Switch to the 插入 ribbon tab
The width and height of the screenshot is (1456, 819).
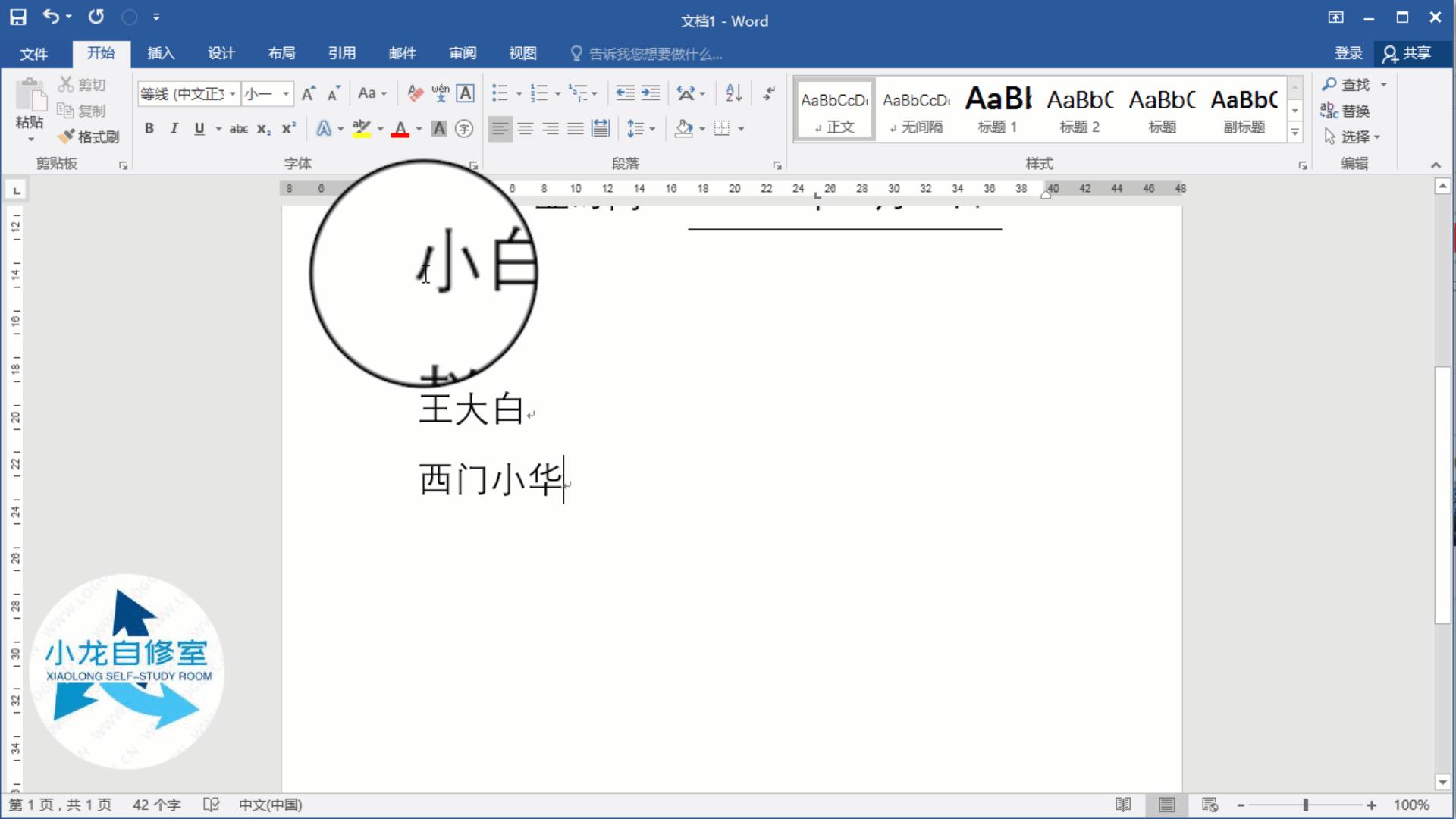point(160,53)
